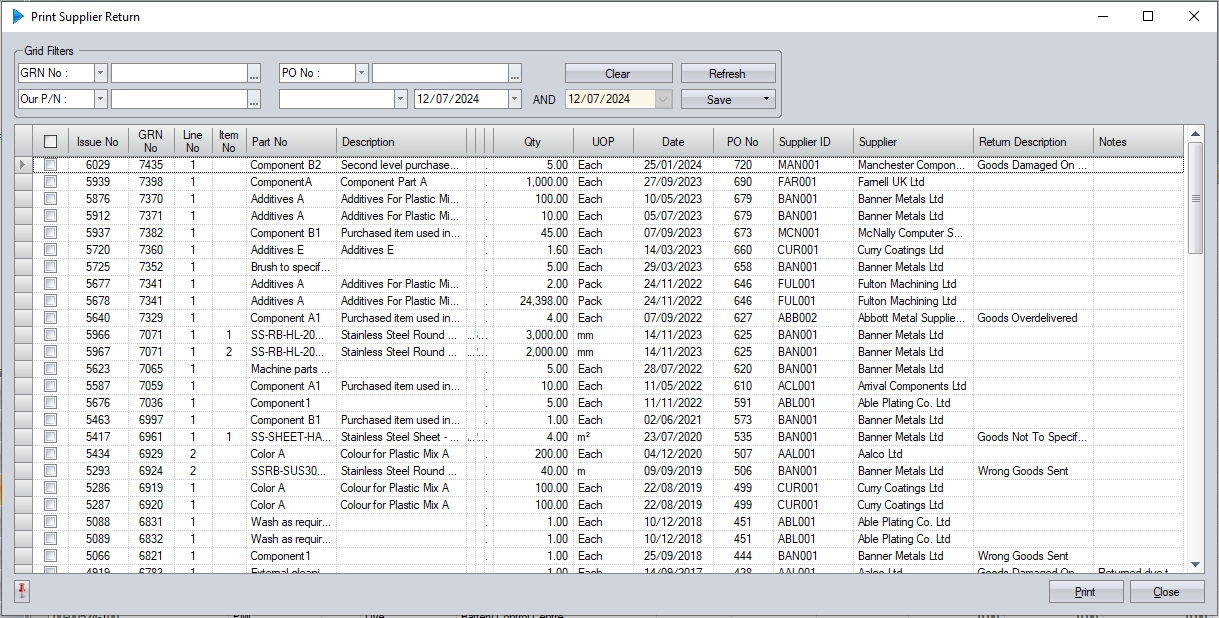This screenshot has width=1219, height=618.
Task: Toggle the select-all checkbox in grid header
Action: click(50, 142)
